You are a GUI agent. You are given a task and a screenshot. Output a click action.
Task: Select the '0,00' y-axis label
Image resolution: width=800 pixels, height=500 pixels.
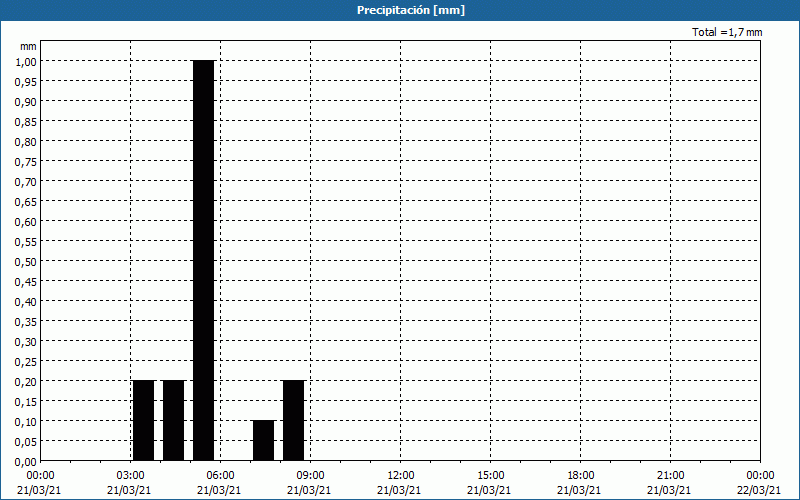26,462
